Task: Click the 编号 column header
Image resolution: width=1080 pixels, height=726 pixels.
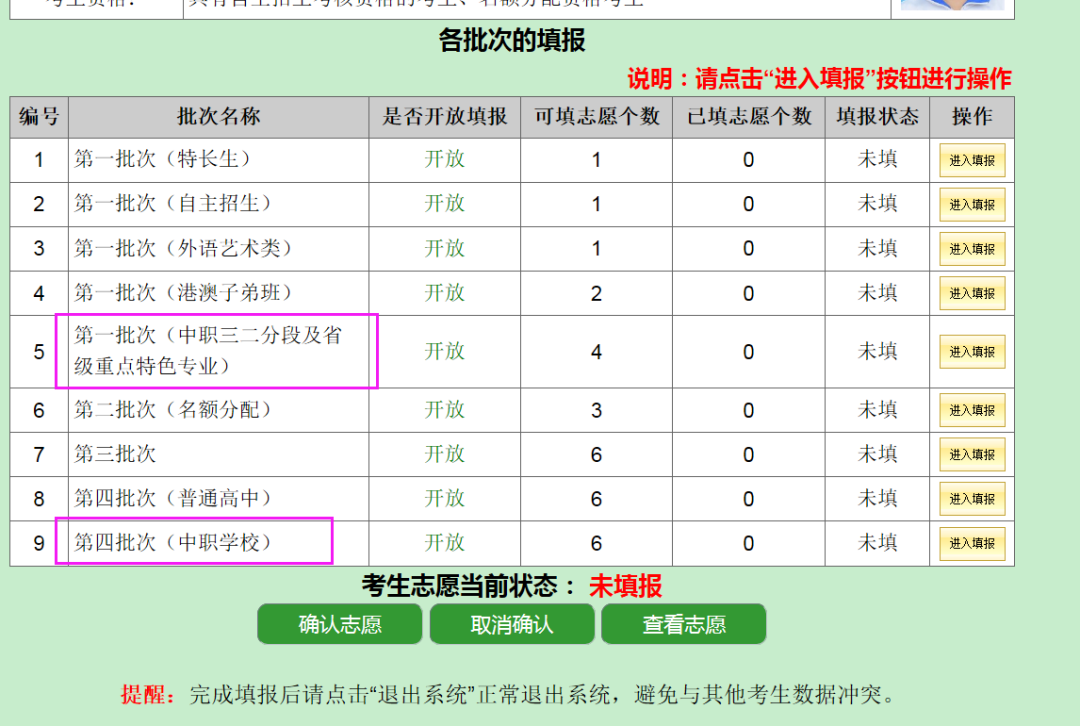Action: (x=39, y=116)
